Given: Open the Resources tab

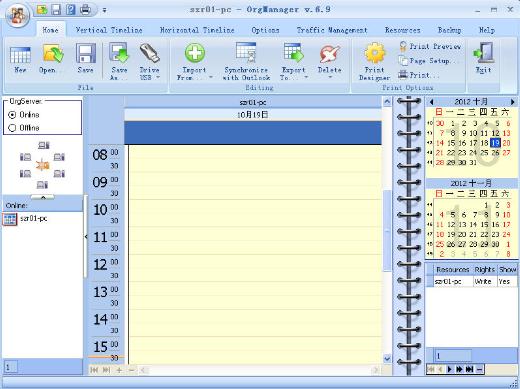Looking at the screenshot, I should click(403, 30).
